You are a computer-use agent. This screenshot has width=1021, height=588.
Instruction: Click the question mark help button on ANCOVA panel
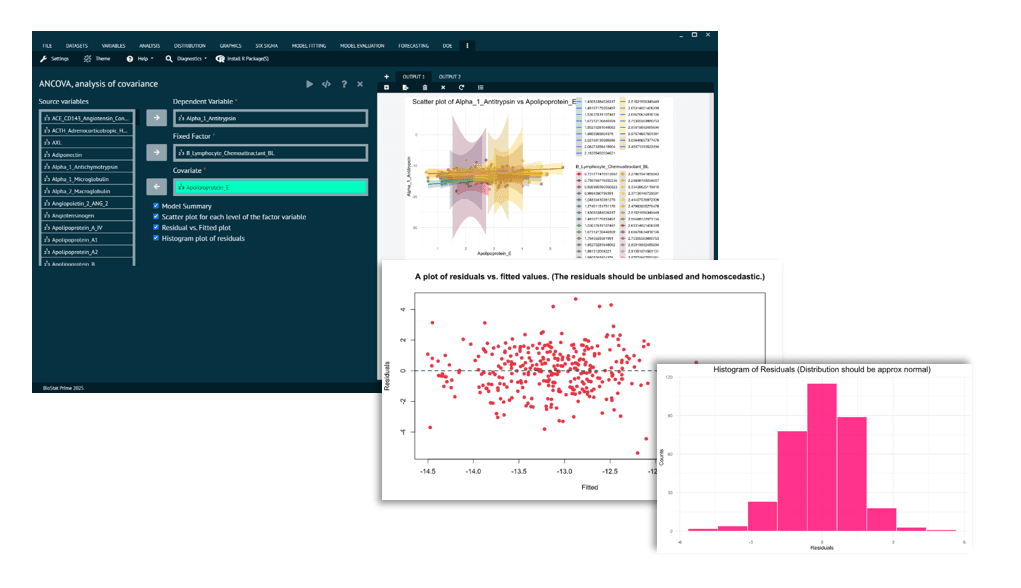click(344, 85)
